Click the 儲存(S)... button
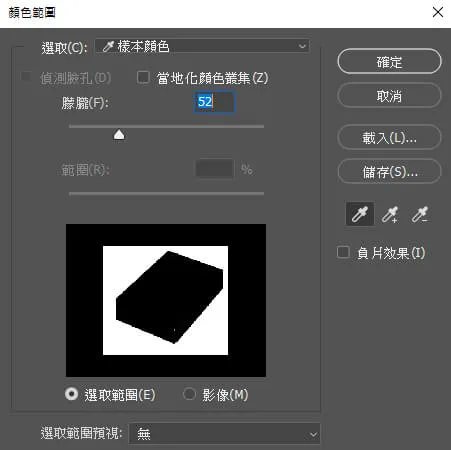The image size is (451, 450). (389, 171)
